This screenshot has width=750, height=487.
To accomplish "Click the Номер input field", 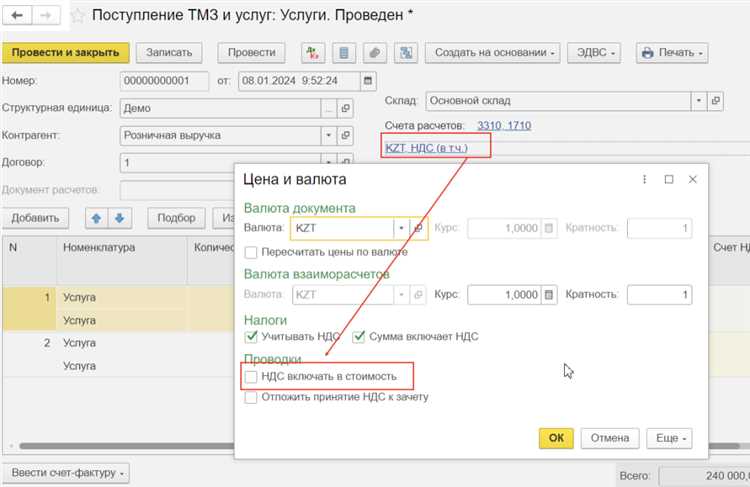I will coord(164,81).
